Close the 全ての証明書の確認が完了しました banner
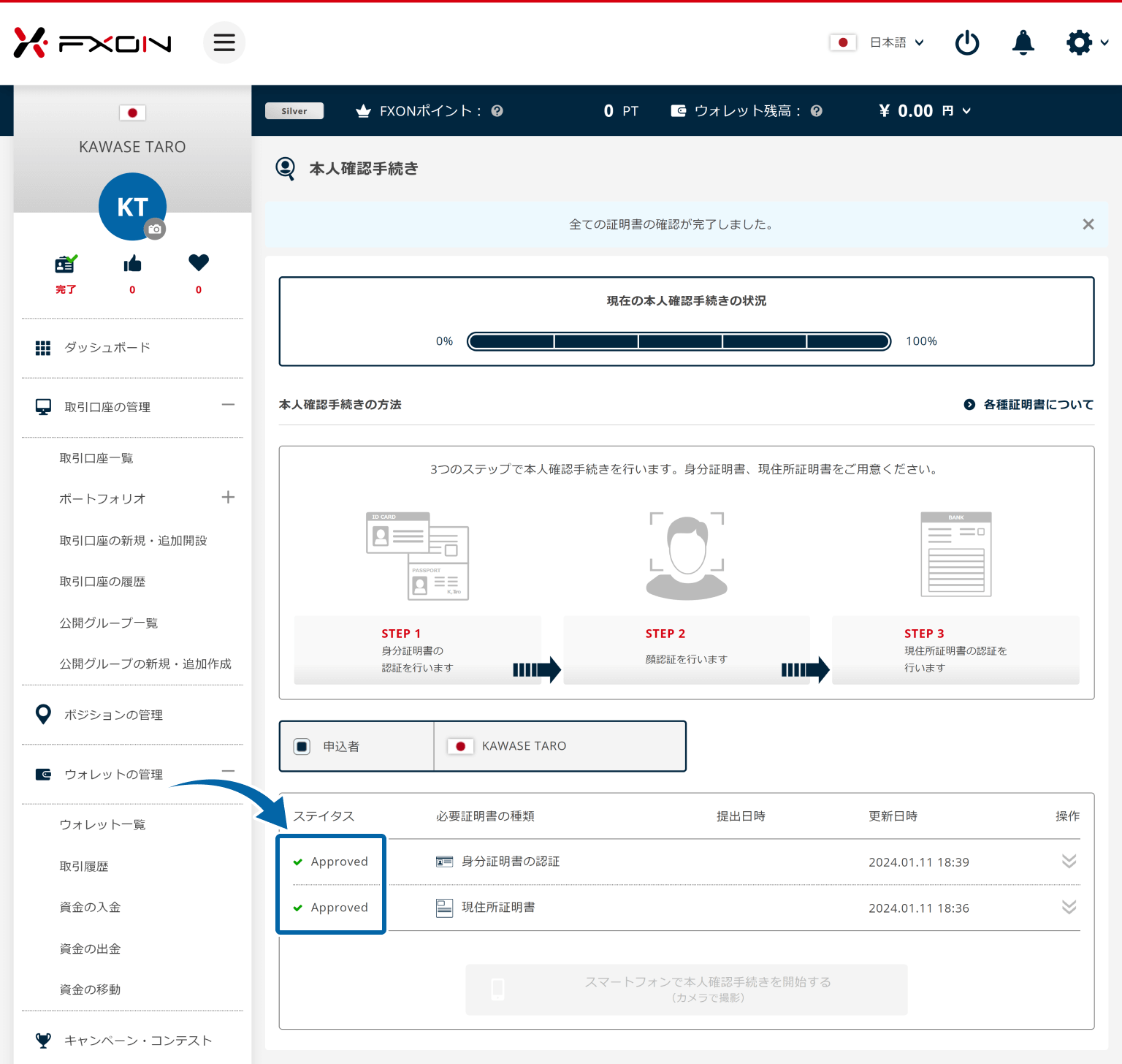1122x1064 pixels. click(1088, 224)
